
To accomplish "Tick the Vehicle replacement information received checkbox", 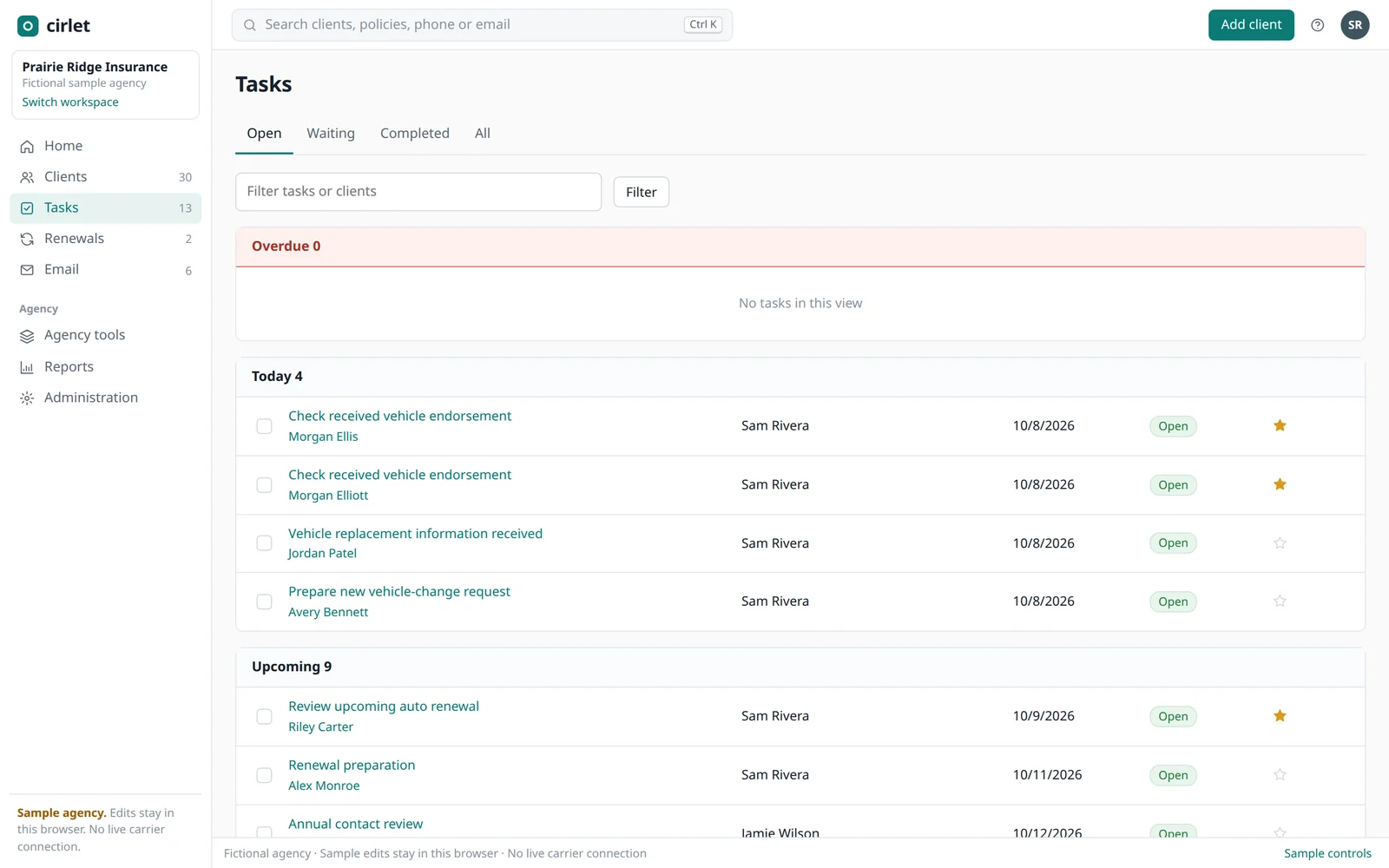I will click(x=264, y=543).
